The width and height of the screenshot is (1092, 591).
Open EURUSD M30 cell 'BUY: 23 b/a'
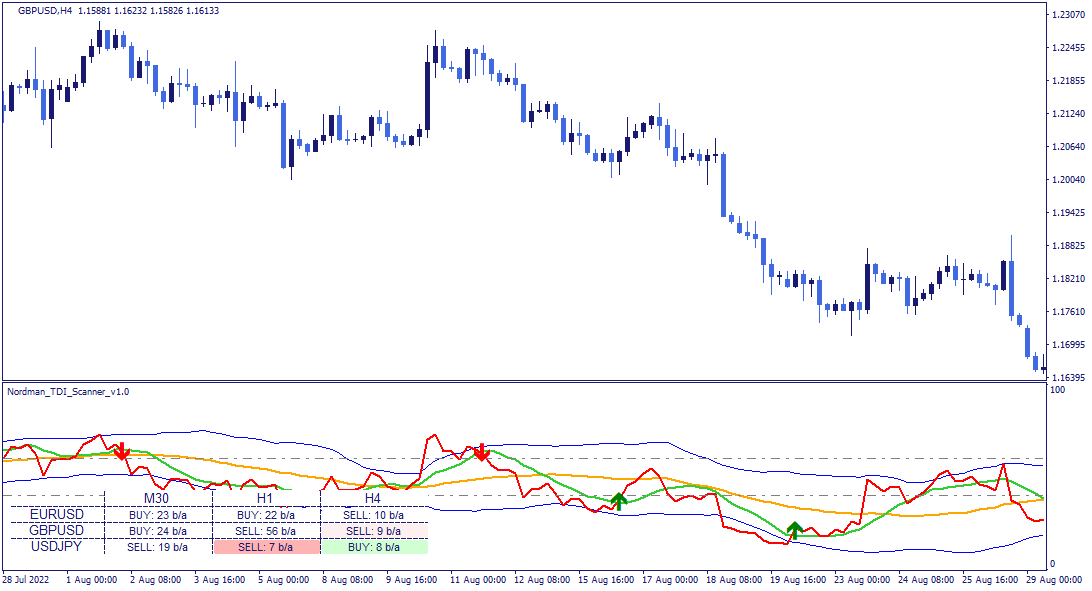pyautogui.click(x=158, y=515)
